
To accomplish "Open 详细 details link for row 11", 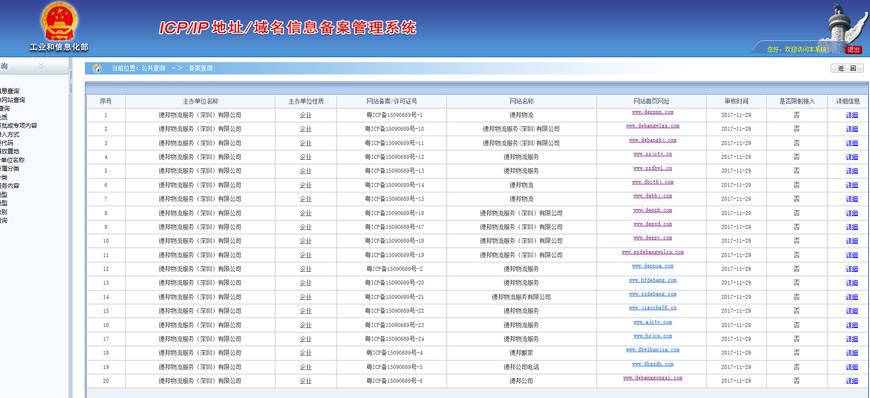I will (x=852, y=255).
